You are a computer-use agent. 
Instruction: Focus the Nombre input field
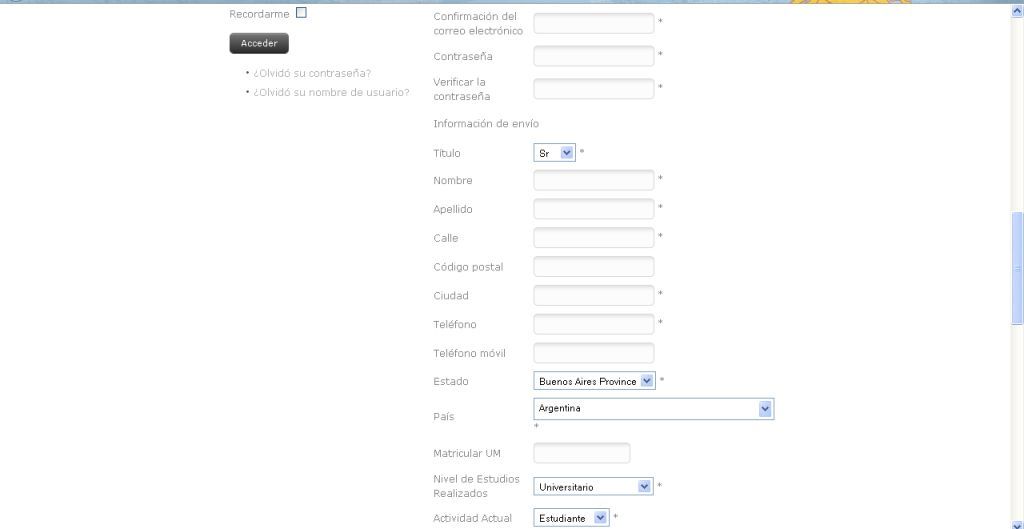pyautogui.click(x=594, y=180)
